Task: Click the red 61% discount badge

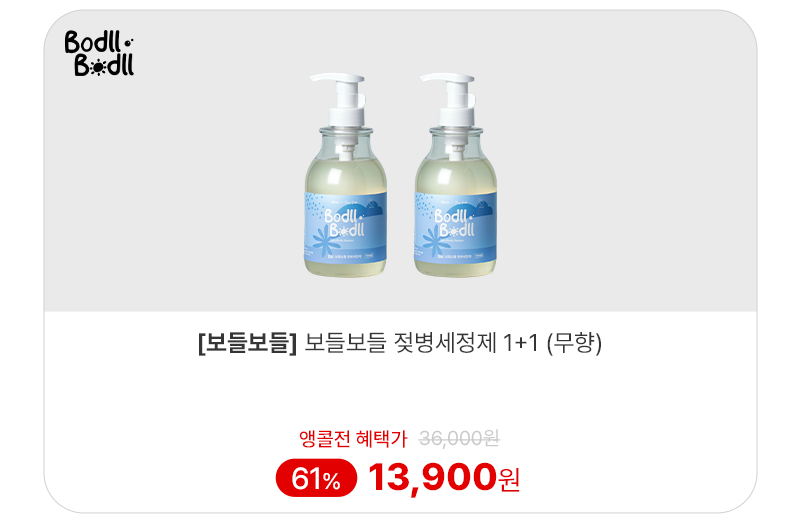Action: tap(316, 478)
